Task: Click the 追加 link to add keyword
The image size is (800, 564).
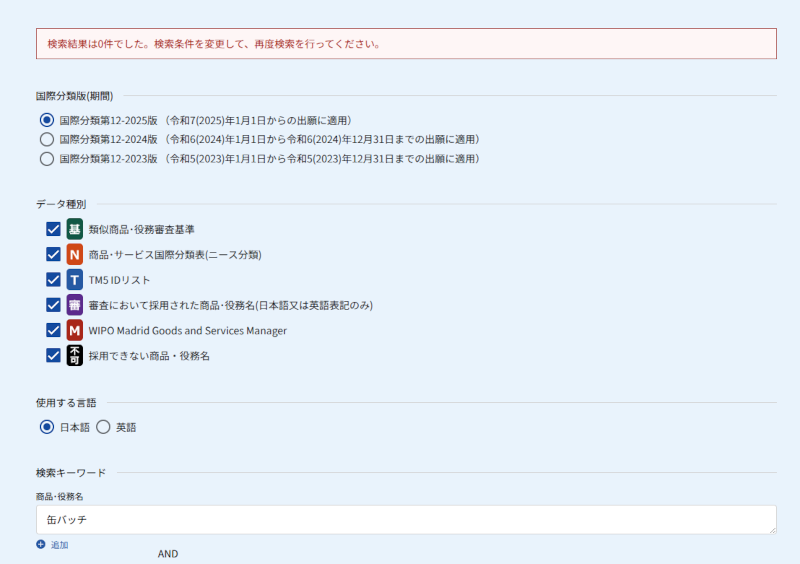Action: pyautogui.click(x=59, y=545)
